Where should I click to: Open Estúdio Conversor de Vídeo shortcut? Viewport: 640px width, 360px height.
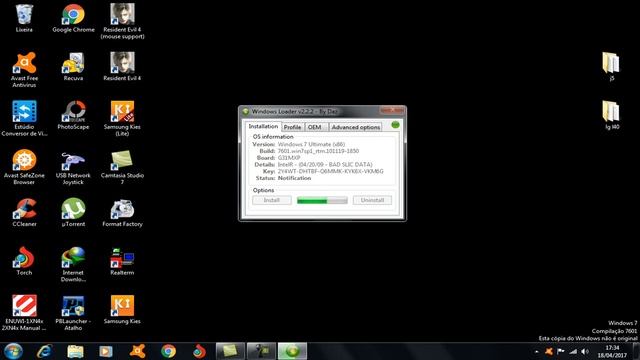coord(24,118)
